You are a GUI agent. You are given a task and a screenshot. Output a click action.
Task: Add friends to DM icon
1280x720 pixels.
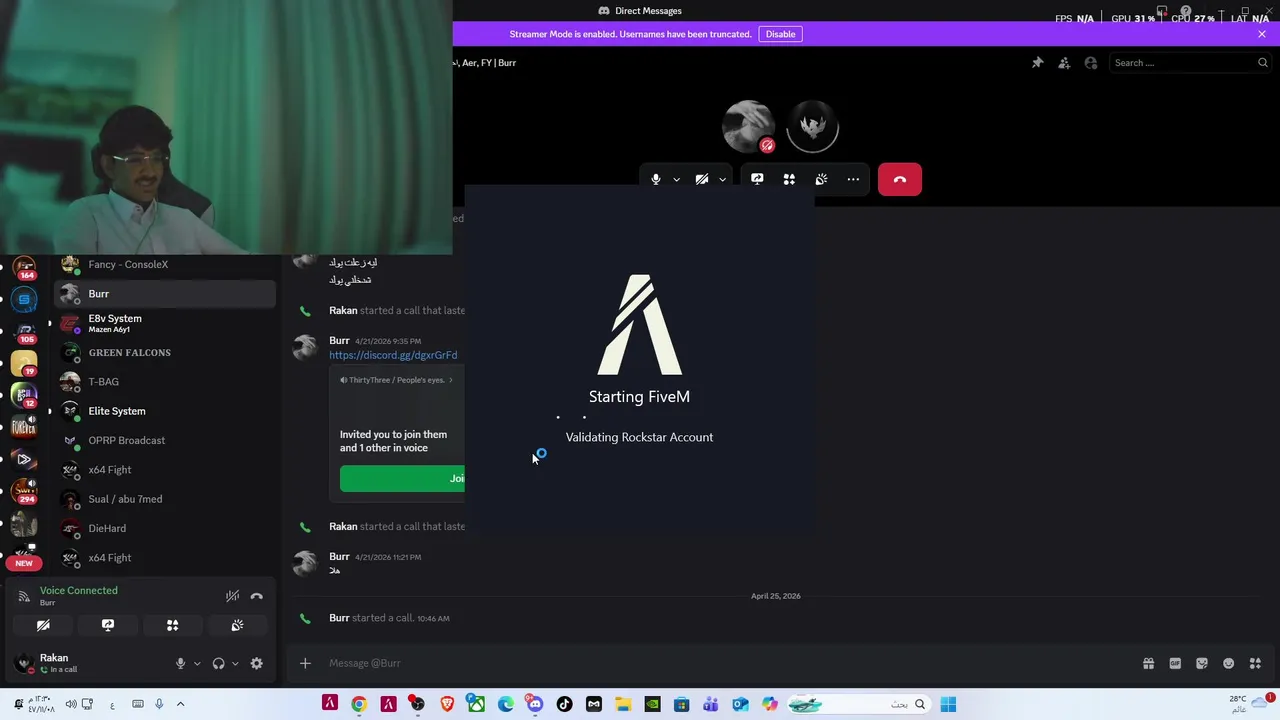click(1064, 63)
